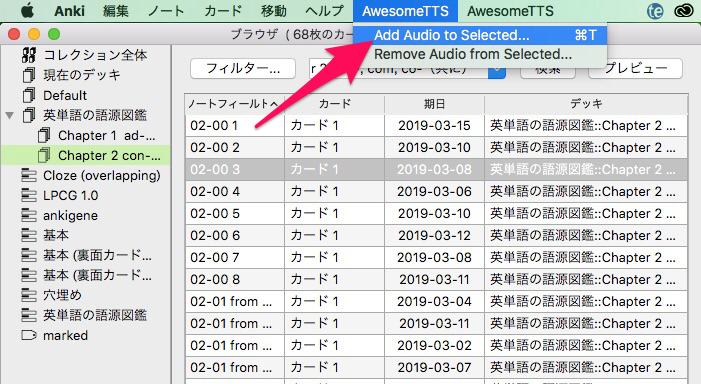Click the marked tag icon
This screenshot has height=384, width=701.
click(x=29, y=335)
